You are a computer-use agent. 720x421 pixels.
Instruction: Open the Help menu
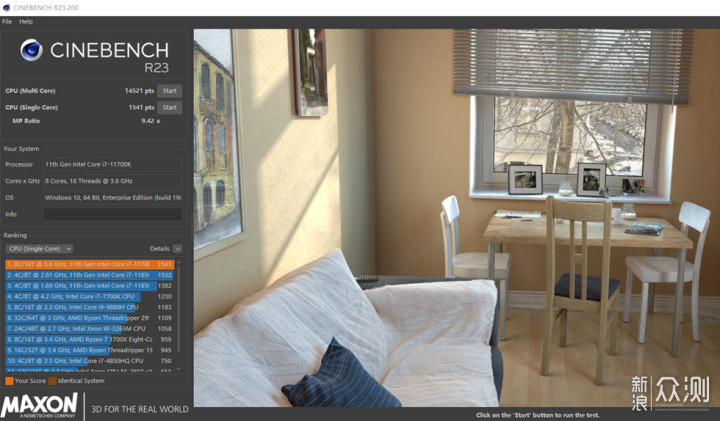point(26,22)
